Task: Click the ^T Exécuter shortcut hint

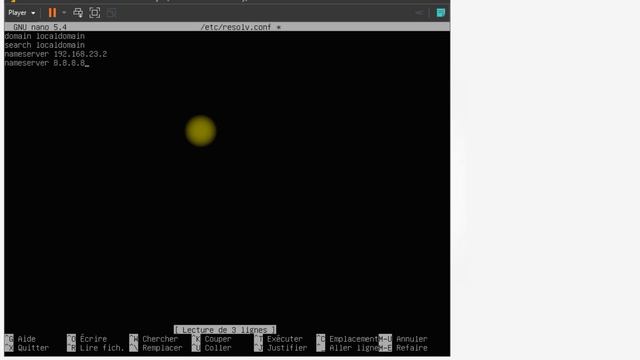Action: (278, 339)
